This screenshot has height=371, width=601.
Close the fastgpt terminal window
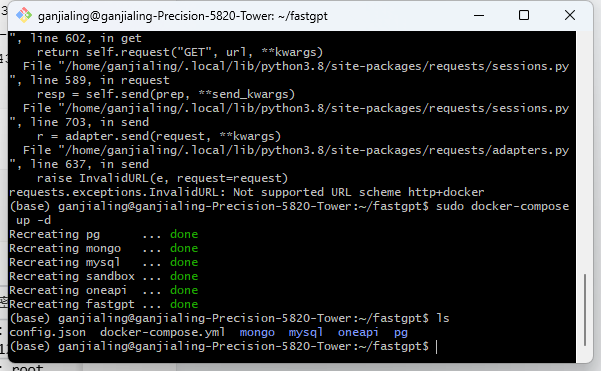point(570,15)
